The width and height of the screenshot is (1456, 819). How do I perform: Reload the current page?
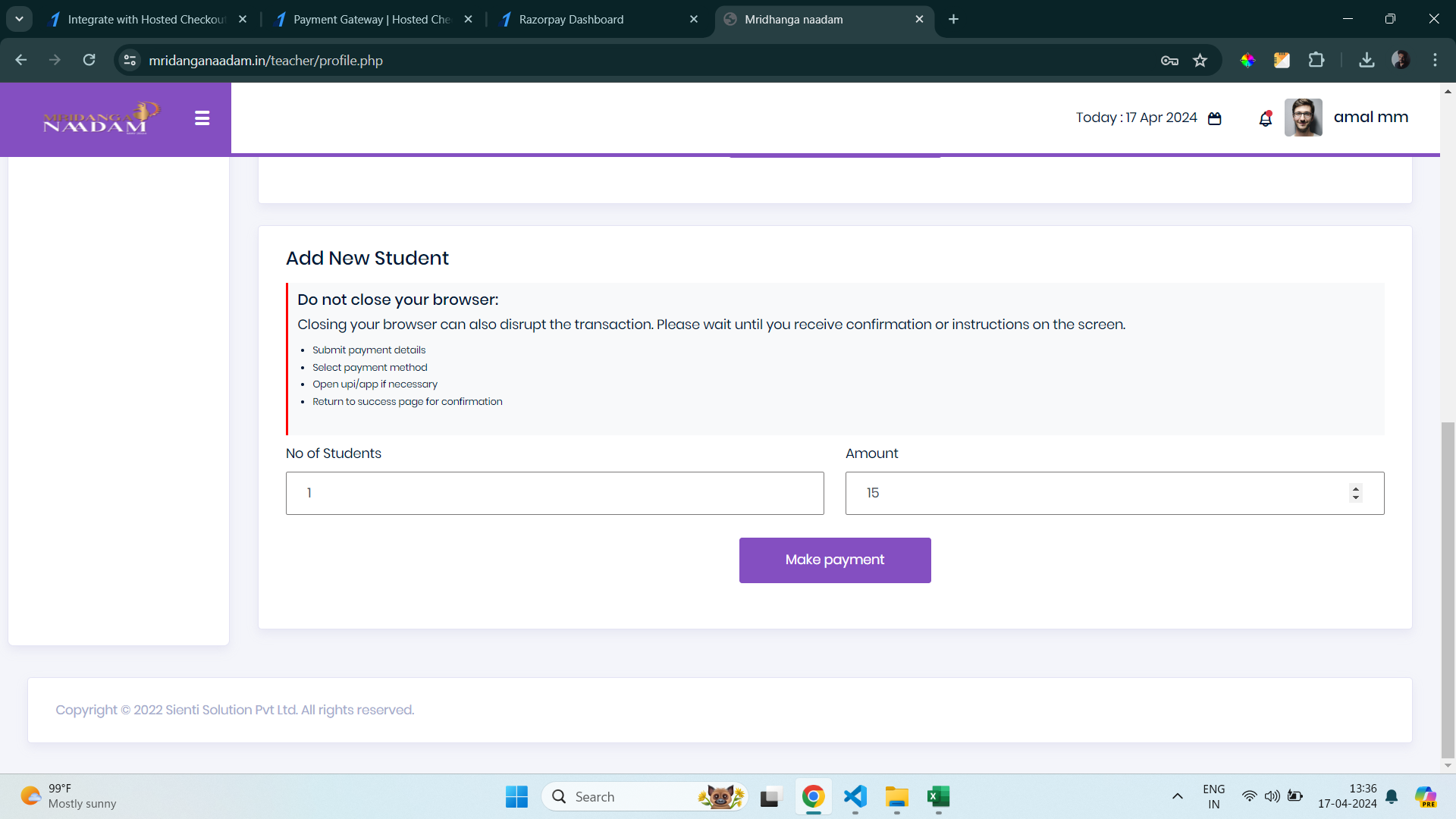(x=89, y=61)
